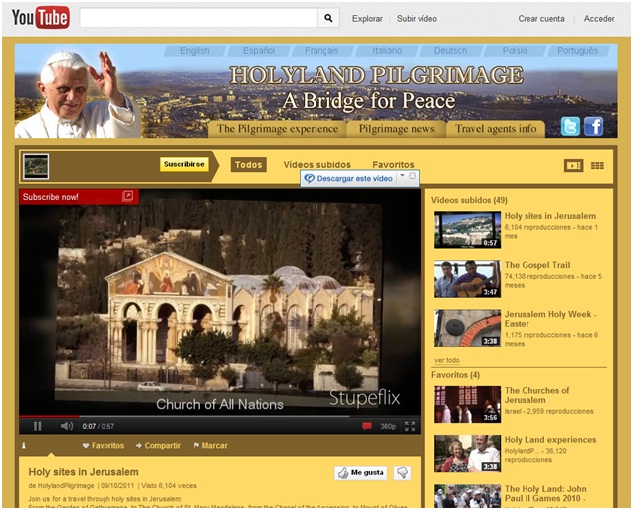Pop out the Subscribe now annotation icon
Viewport: 636px width, 510px height.
(x=127, y=196)
